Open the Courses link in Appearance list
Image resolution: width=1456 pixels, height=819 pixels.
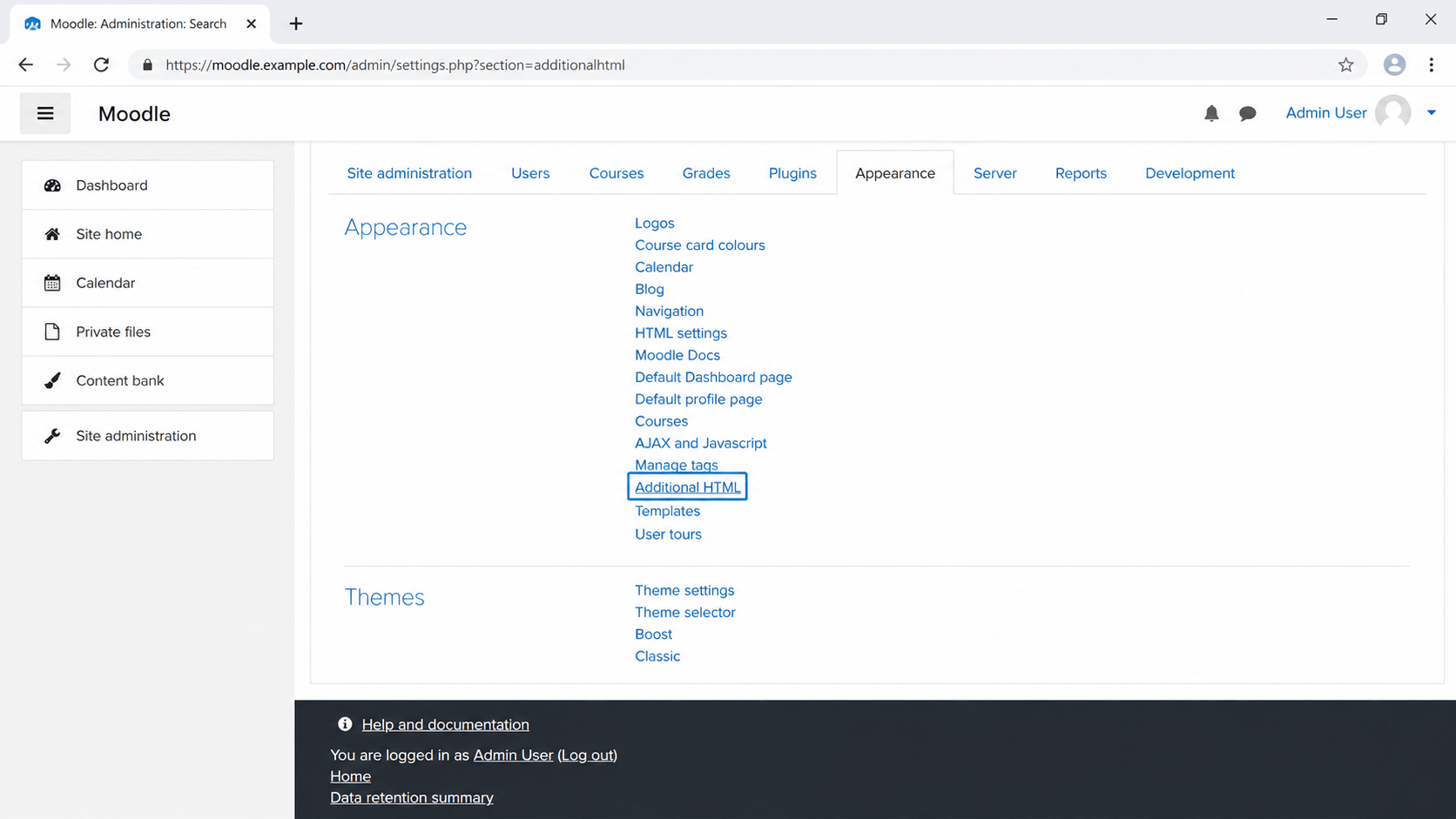(x=661, y=421)
